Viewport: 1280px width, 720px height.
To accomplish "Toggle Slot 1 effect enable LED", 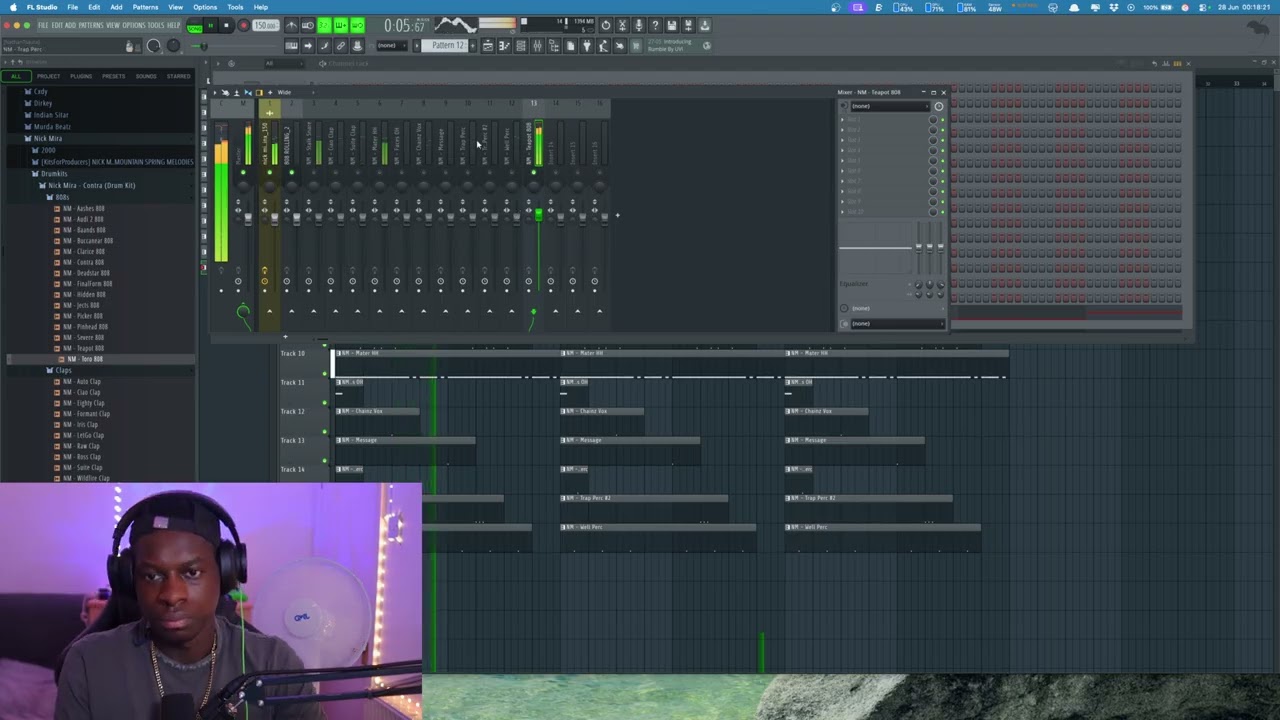I will point(942,119).
